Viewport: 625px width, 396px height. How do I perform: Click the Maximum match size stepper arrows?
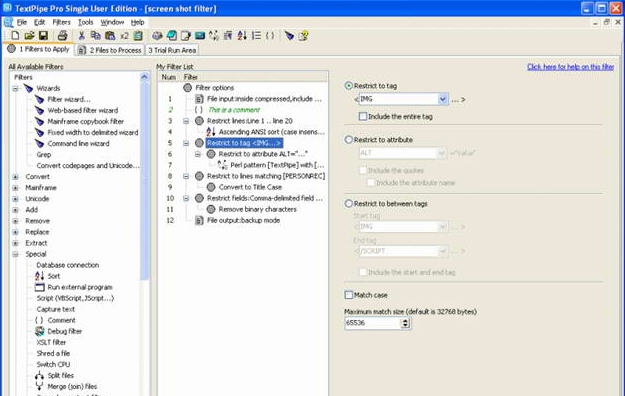405,323
